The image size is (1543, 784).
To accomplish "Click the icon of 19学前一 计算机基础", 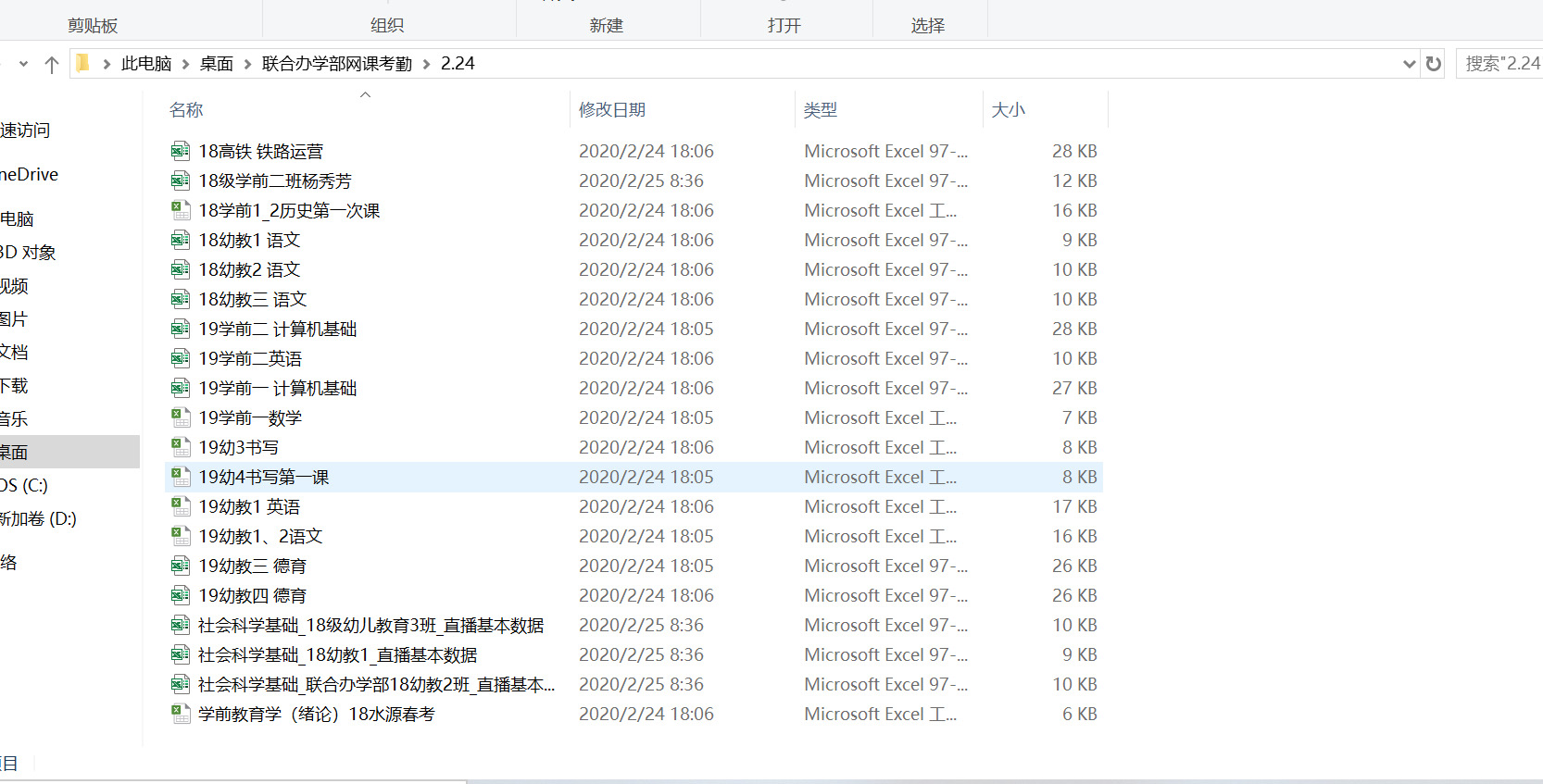I will pyautogui.click(x=181, y=388).
